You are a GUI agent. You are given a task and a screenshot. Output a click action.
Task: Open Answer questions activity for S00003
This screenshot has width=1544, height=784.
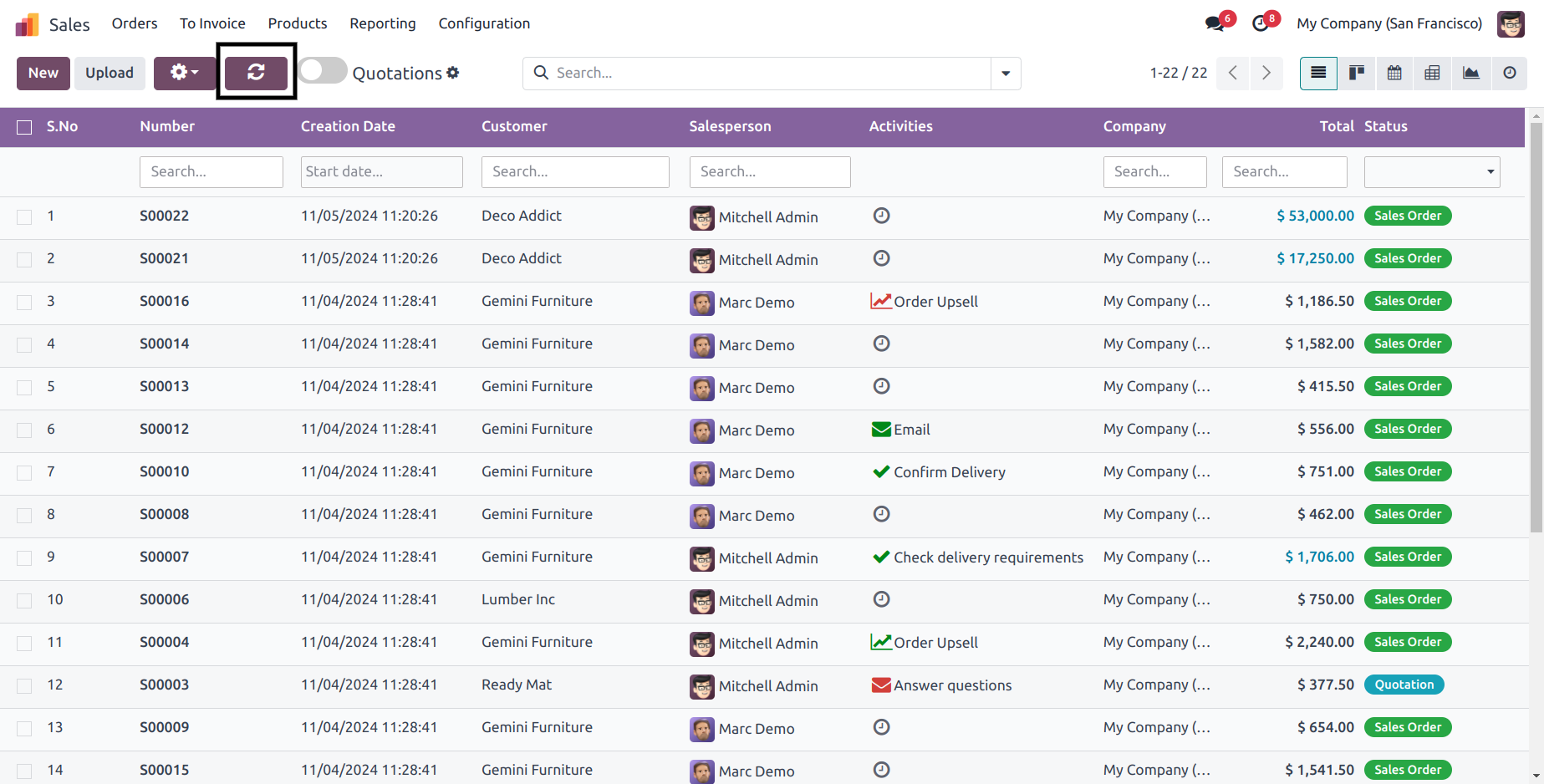coord(941,685)
